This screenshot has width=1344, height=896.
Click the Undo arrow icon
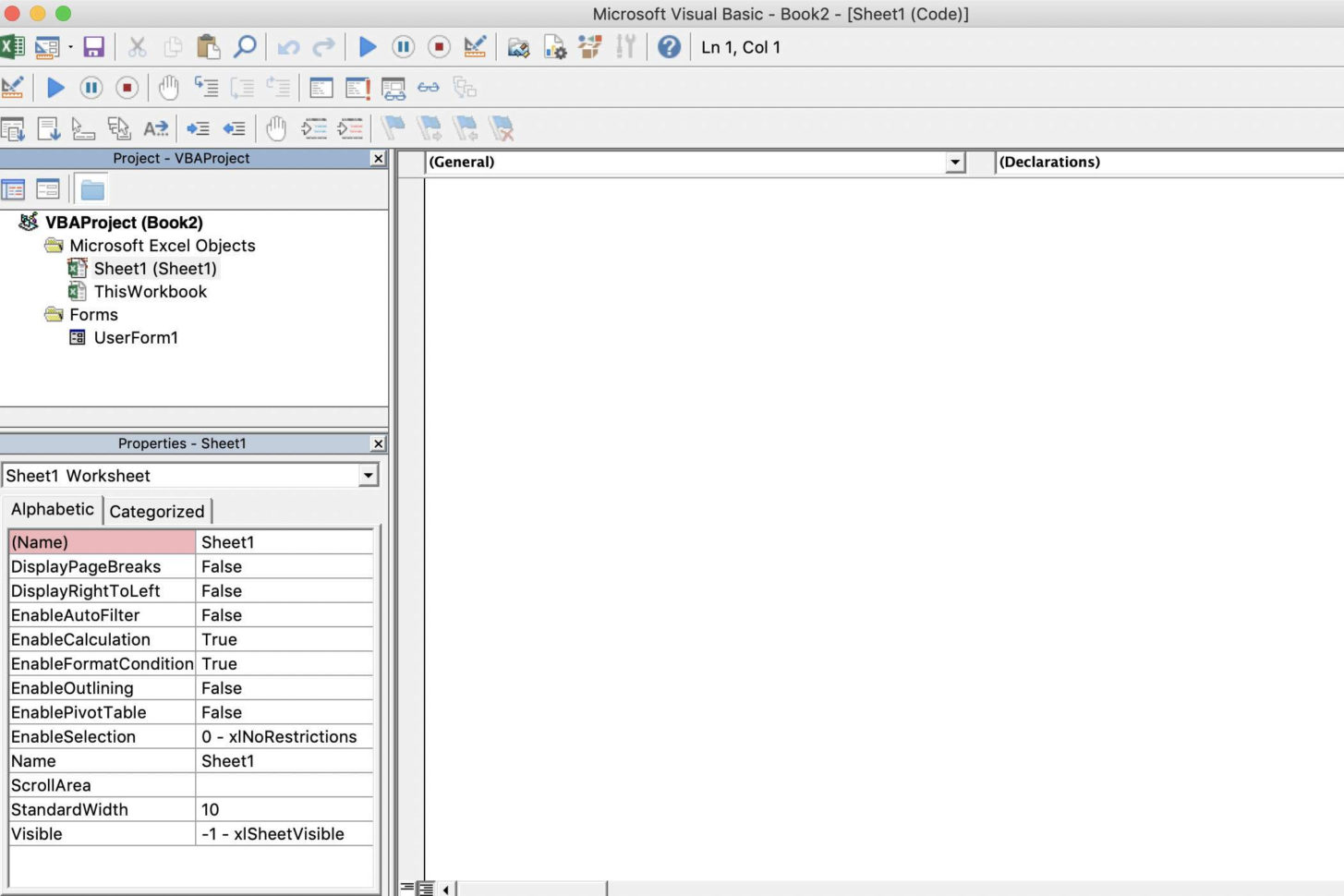tap(288, 47)
